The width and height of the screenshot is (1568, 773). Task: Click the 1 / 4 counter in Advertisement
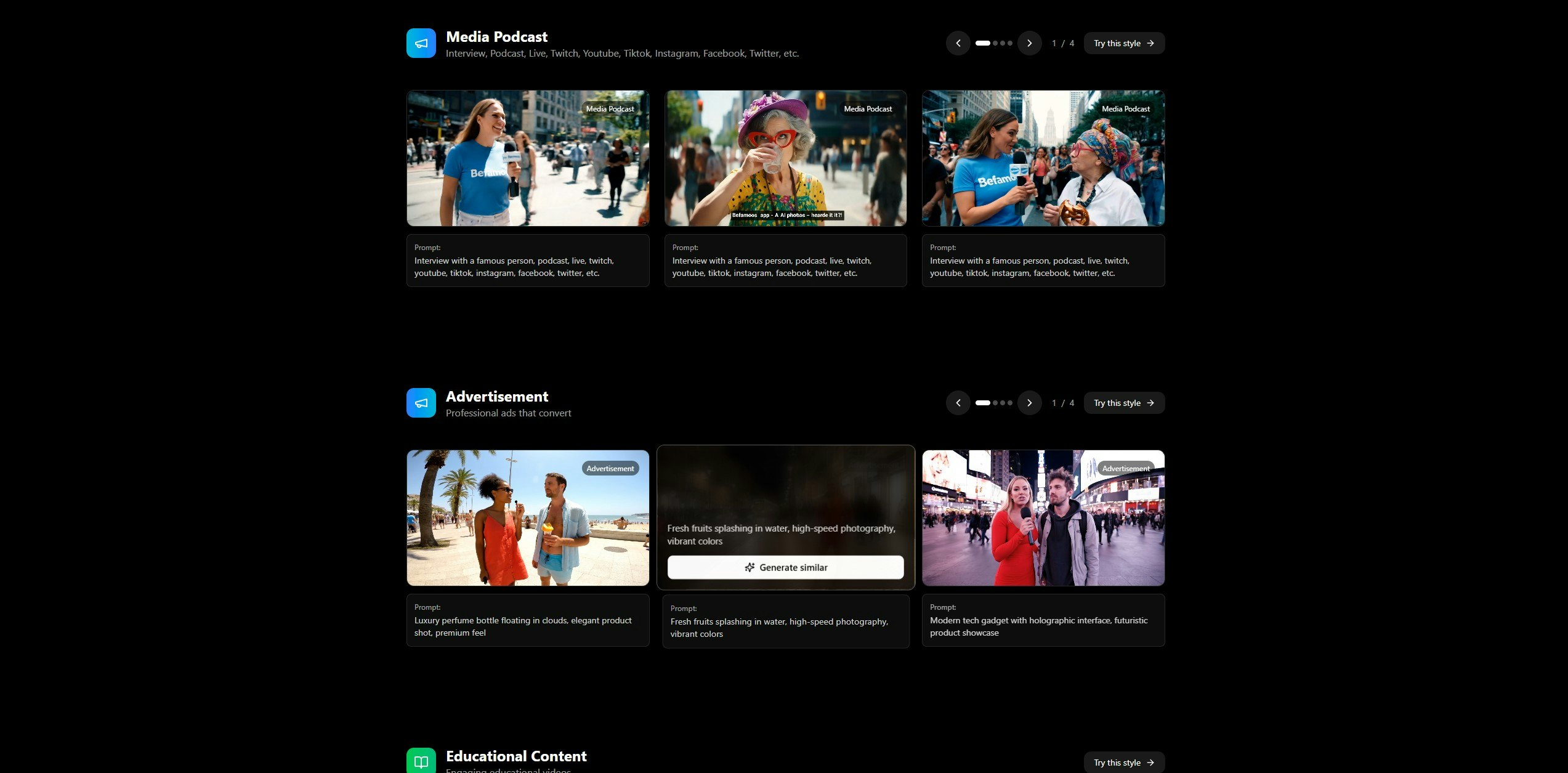1063,403
